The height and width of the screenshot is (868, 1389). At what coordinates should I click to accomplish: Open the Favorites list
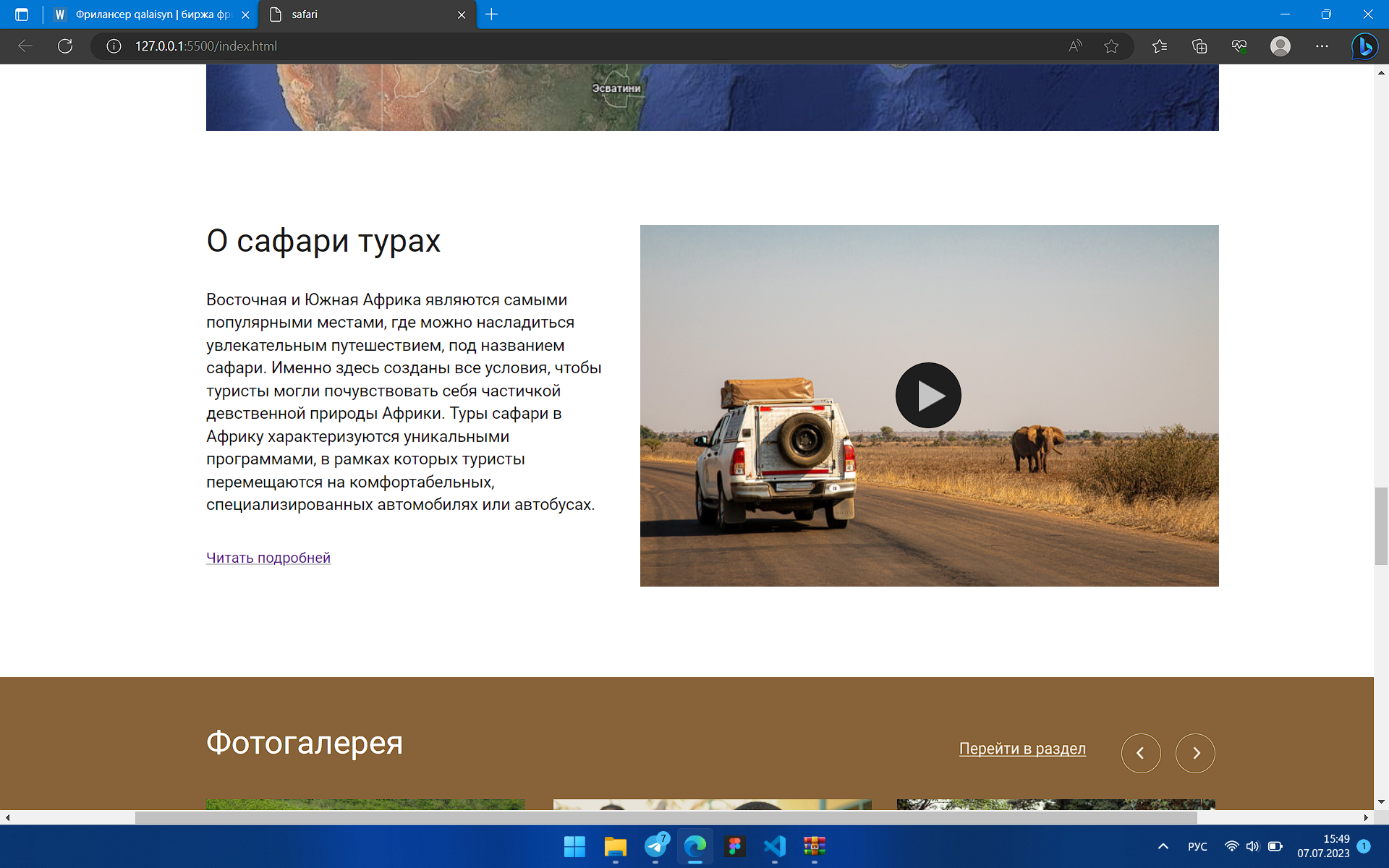point(1160,46)
